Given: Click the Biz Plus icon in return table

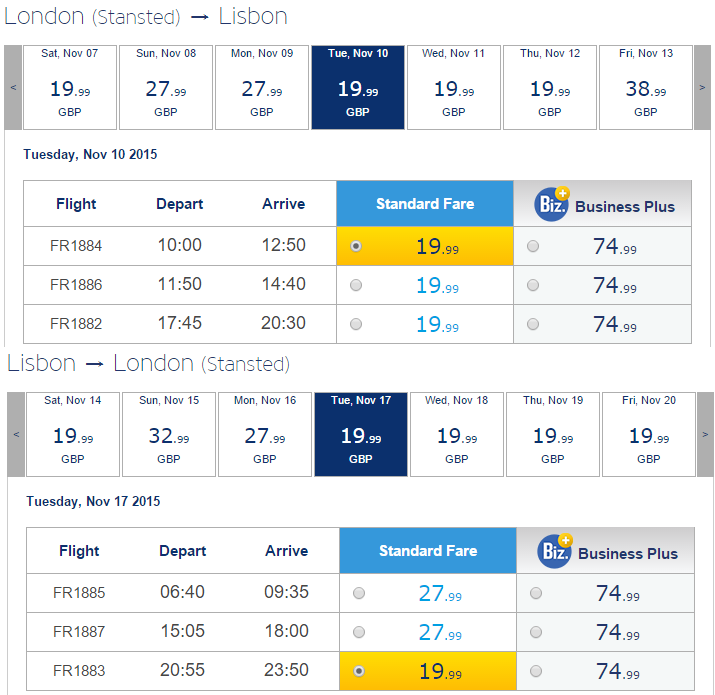Looking at the screenshot, I should click(554, 551).
